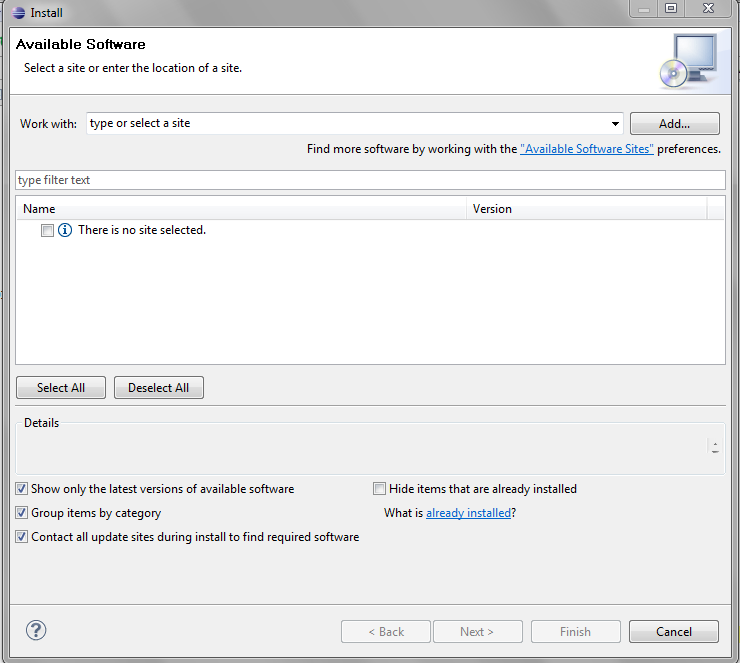Maximize the Install dialog window
This screenshot has width=740, height=663.
coord(671,8)
